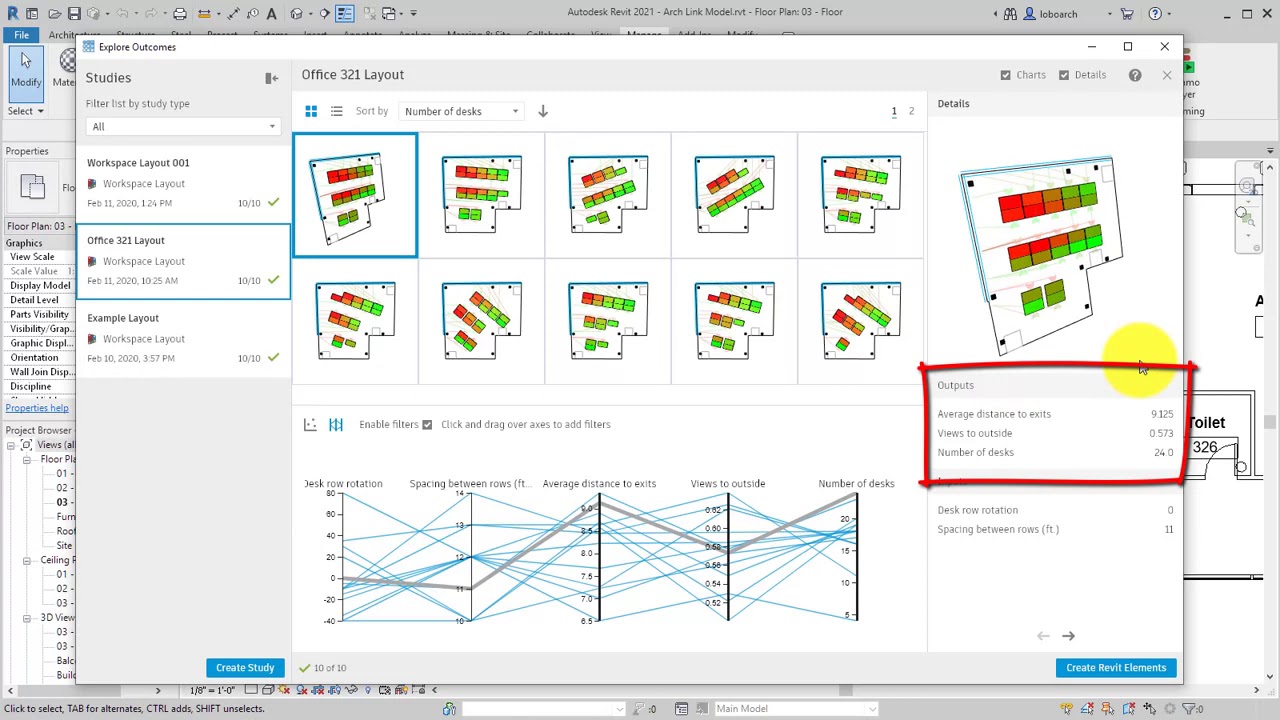Open help in Explore Outcomes dialog

tap(1135, 75)
